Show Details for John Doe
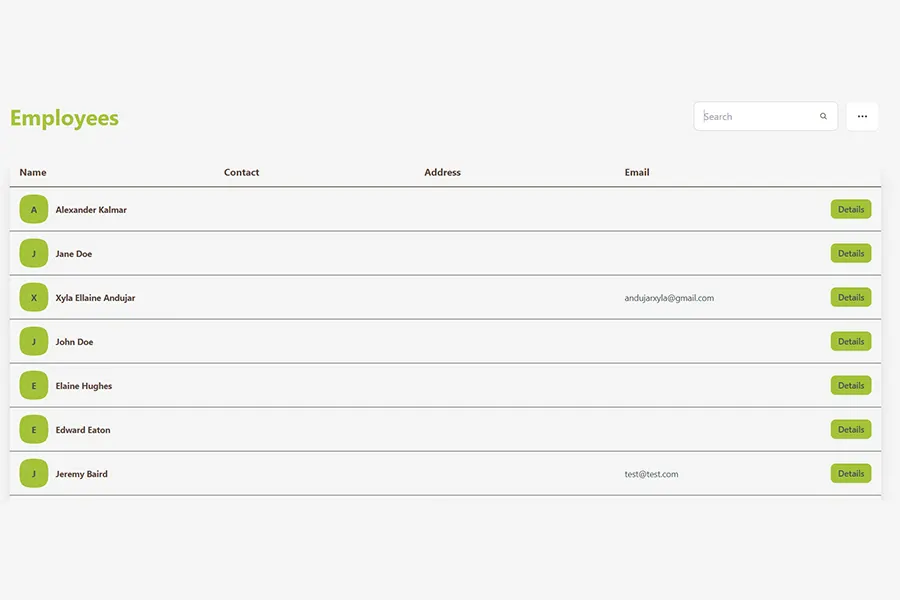900x600 pixels. pos(850,342)
